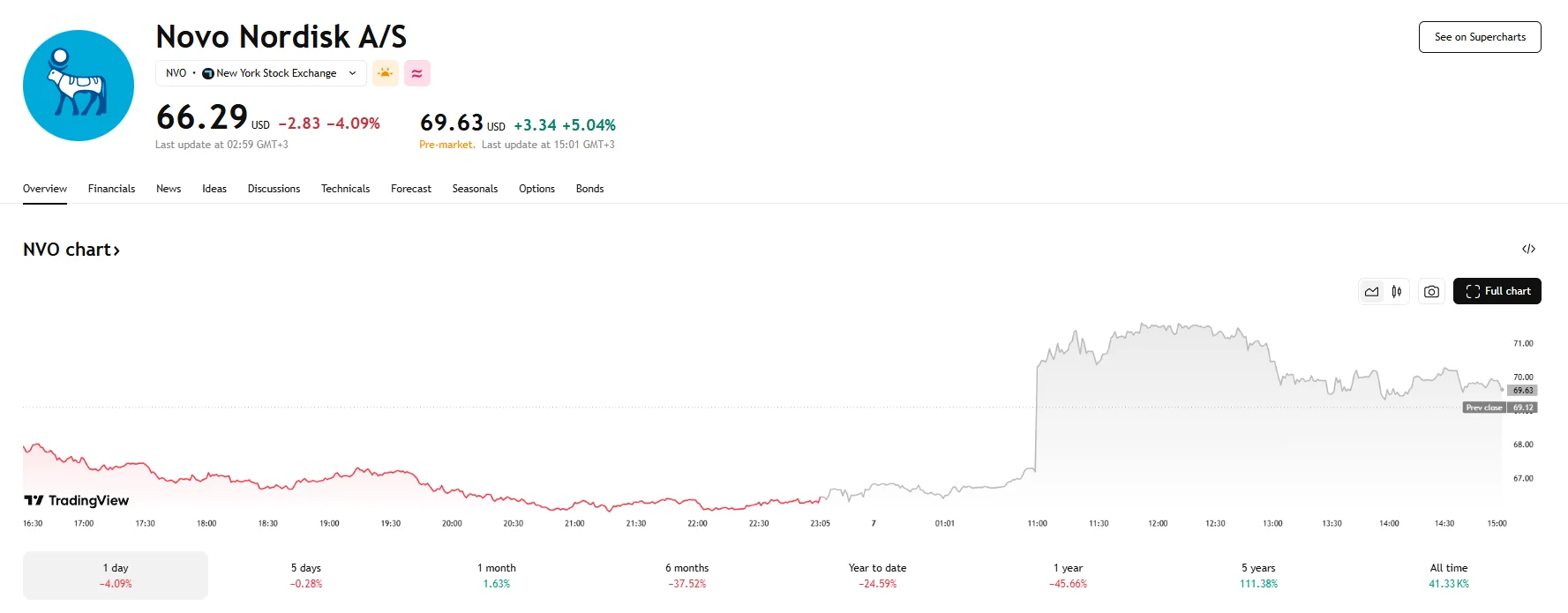
Task: Select the 1 day range
Action: 116,575
